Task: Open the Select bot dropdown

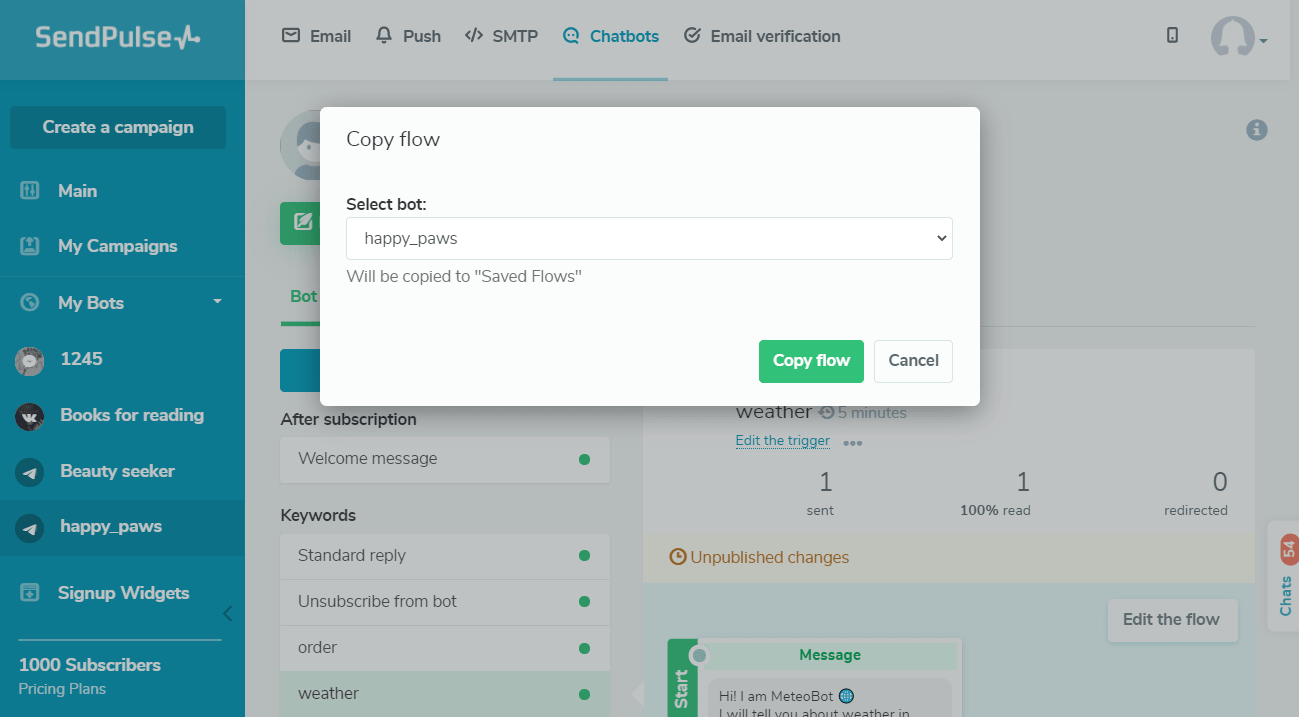Action: 649,238
